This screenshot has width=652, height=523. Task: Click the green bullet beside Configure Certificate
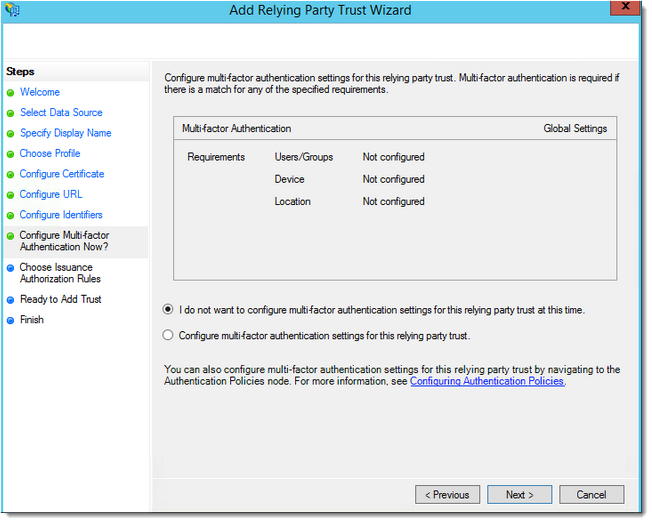[x=10, y=175]
